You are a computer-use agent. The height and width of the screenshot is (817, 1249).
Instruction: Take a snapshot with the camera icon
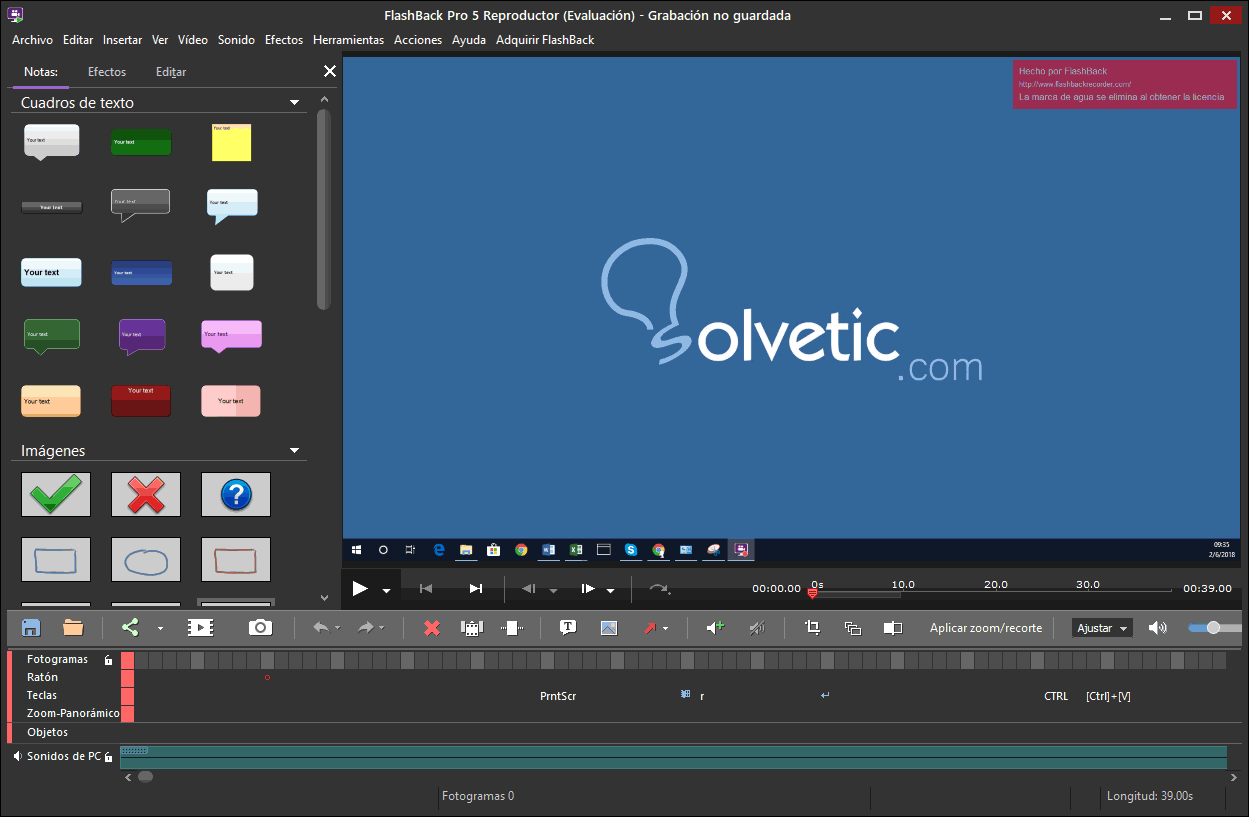260,628
